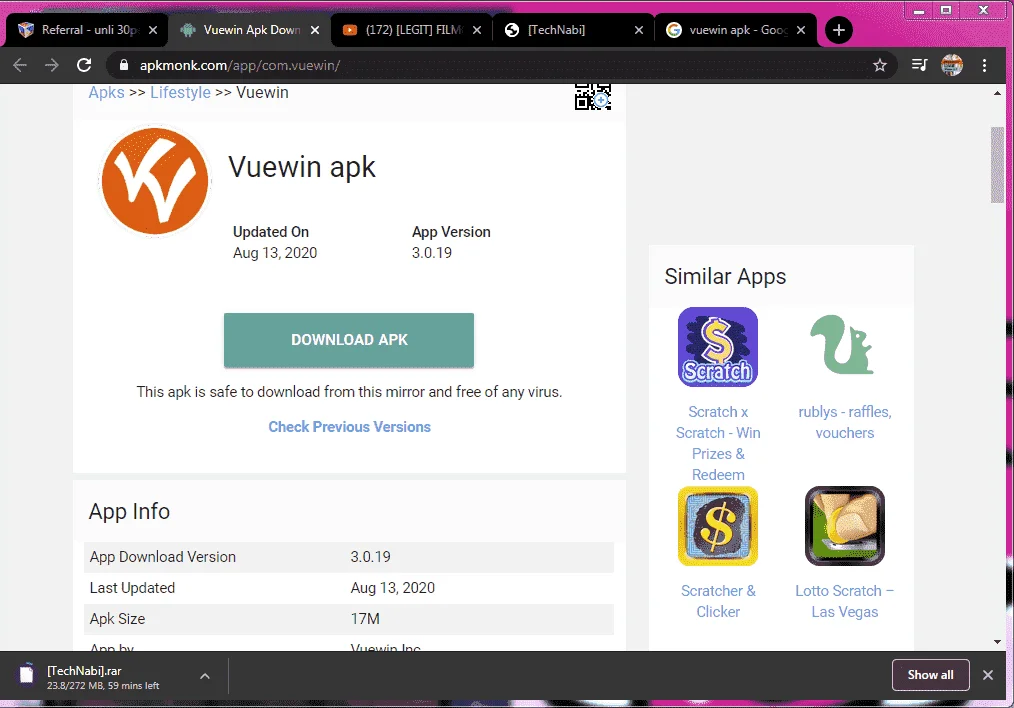The width and height of the screenshot is (1014, 708).
Task: Click Apks breadcrumb link
Action: (x=107, y=92)
